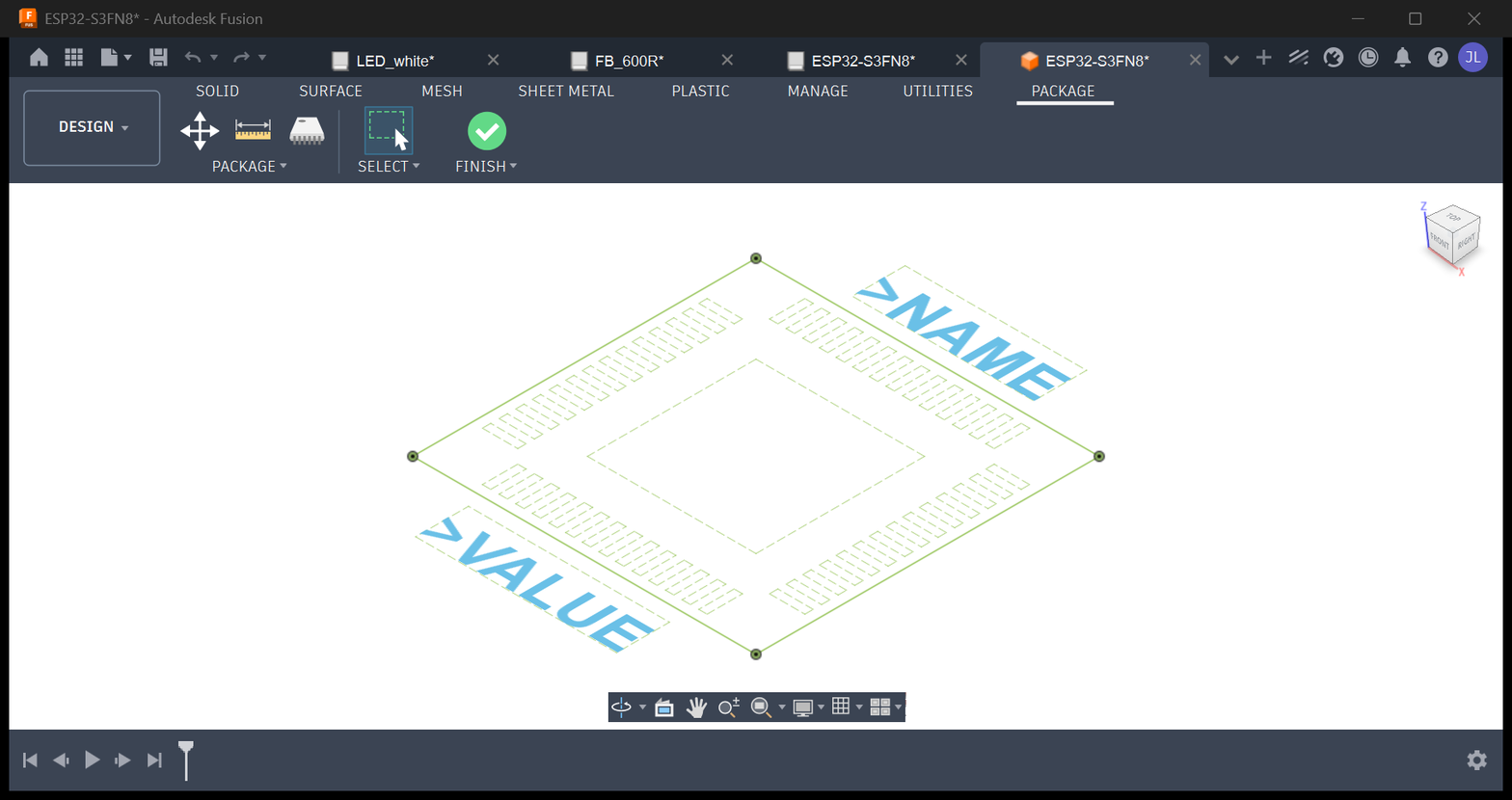Screen dimensions: 1512x800
Task: Select the right corner point of outline
Action: (x=1099, y=456)
